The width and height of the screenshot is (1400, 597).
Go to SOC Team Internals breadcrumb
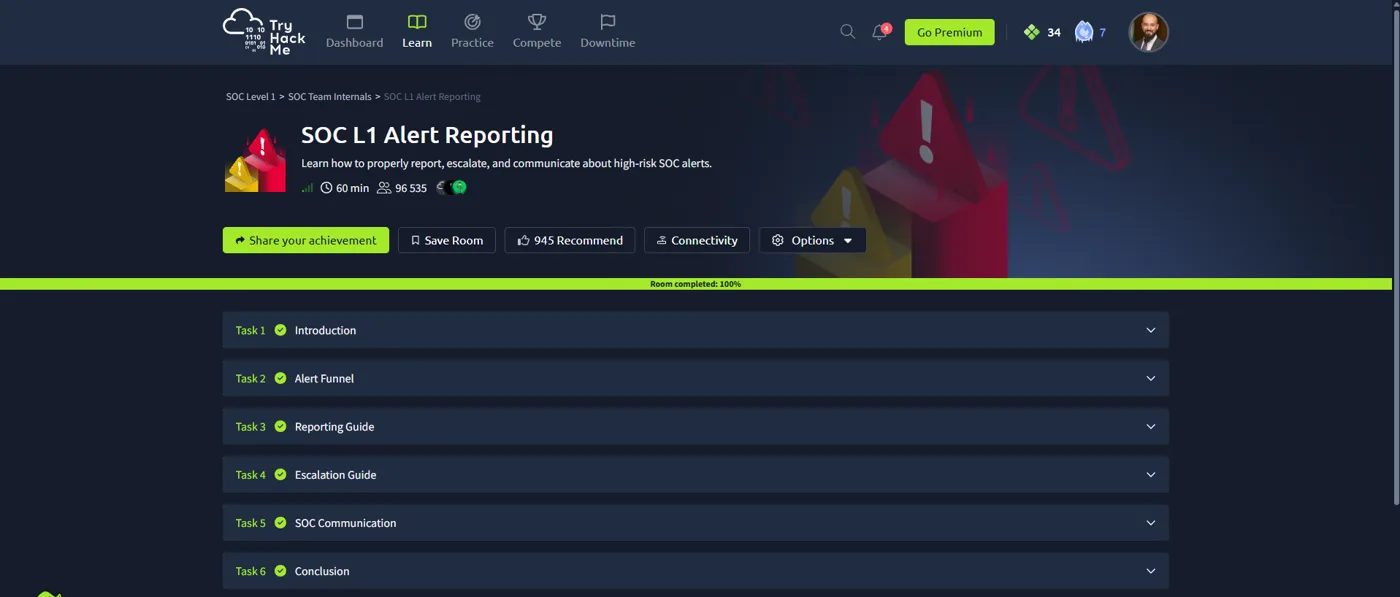coord(330,97)
